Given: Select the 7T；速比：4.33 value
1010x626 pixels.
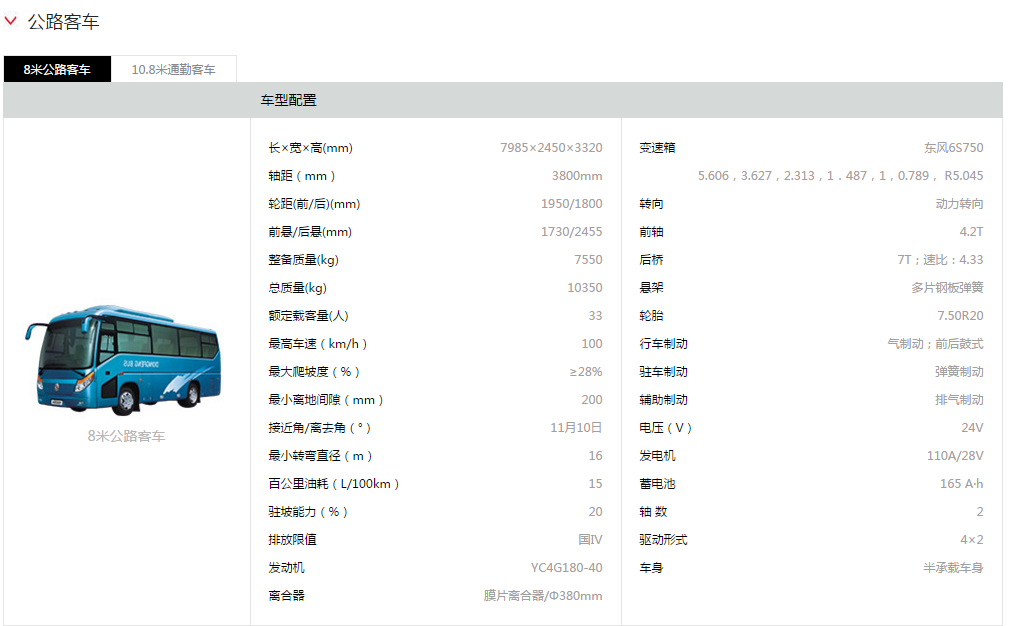Looking at the screenshot, I should tap(940, 260).
